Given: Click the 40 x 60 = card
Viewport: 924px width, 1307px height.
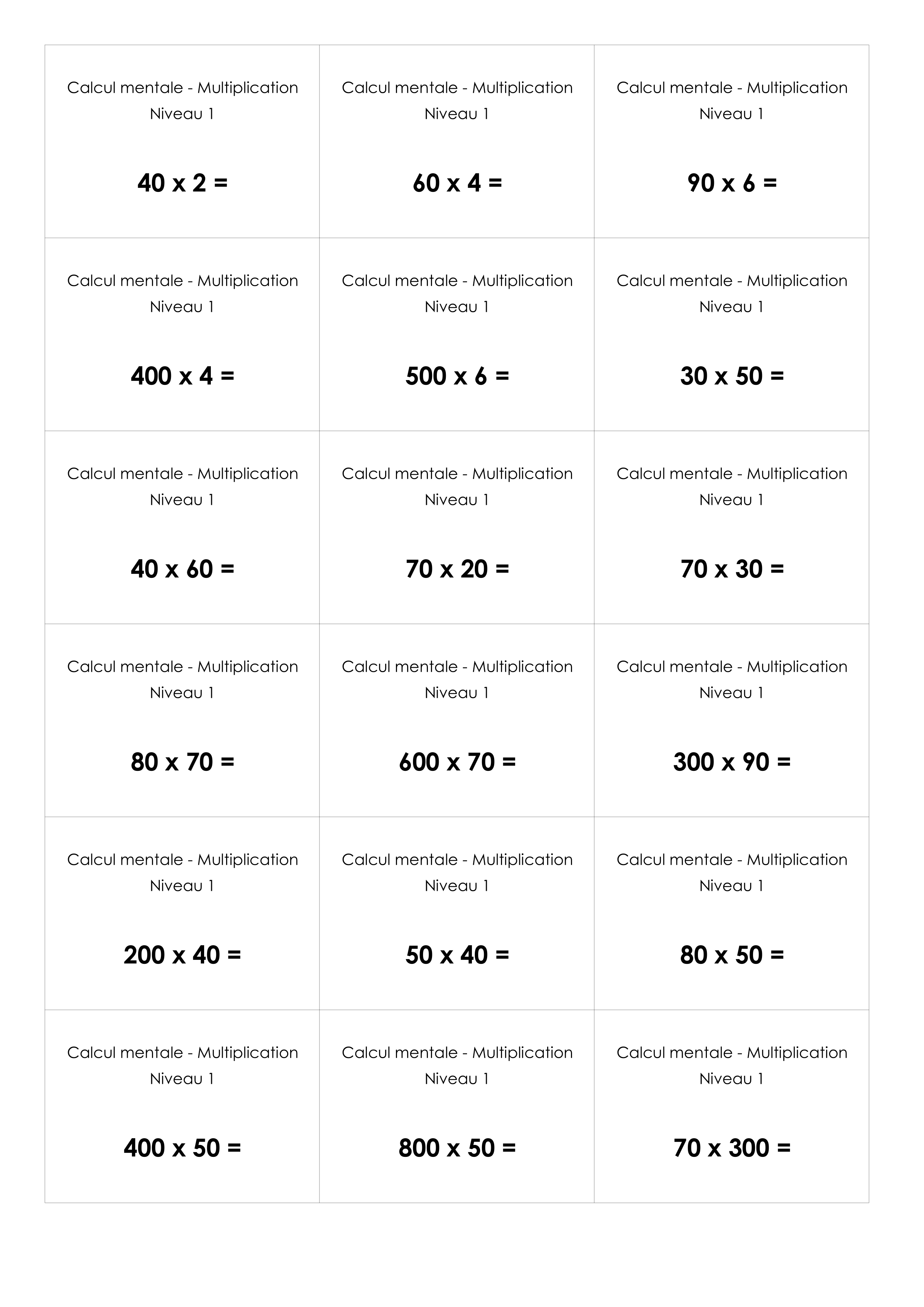Looking at the screenshot, I should tap(182, 527).
